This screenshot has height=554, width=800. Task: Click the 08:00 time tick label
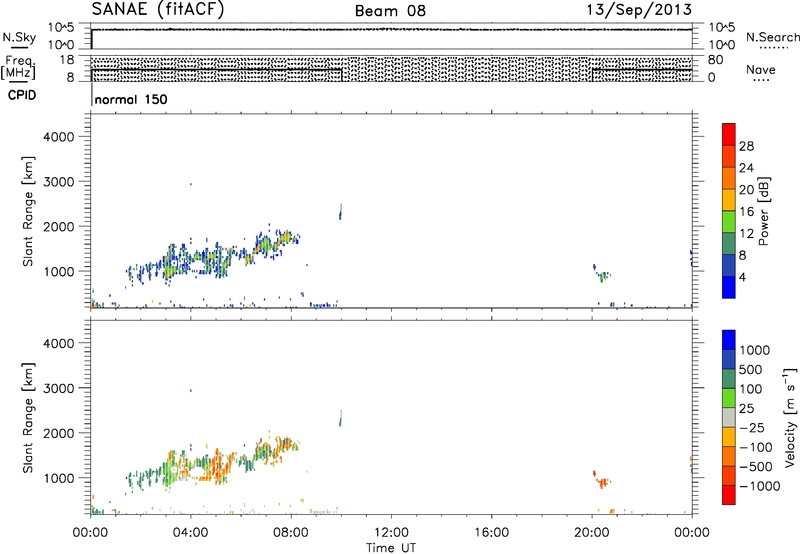click(291, 533)
